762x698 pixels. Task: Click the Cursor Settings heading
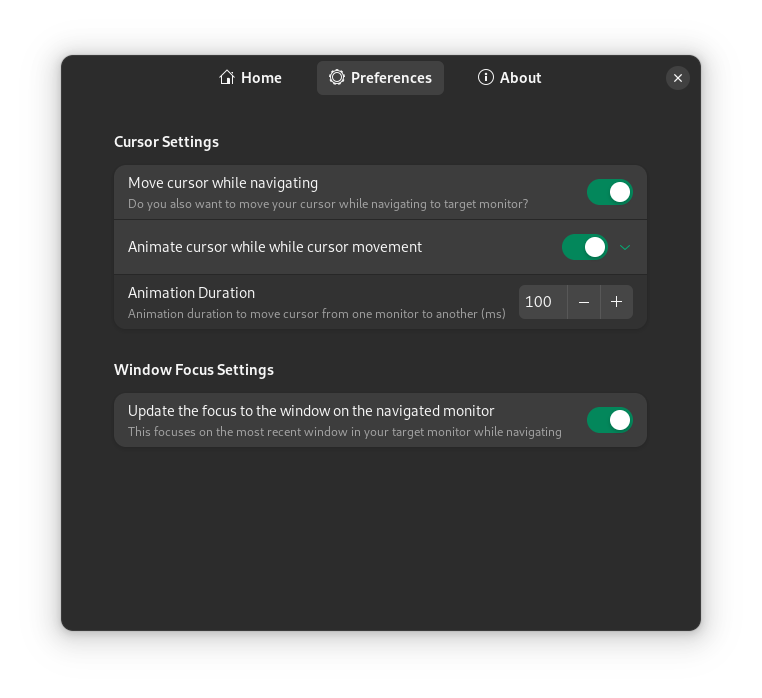click(166, 142)
